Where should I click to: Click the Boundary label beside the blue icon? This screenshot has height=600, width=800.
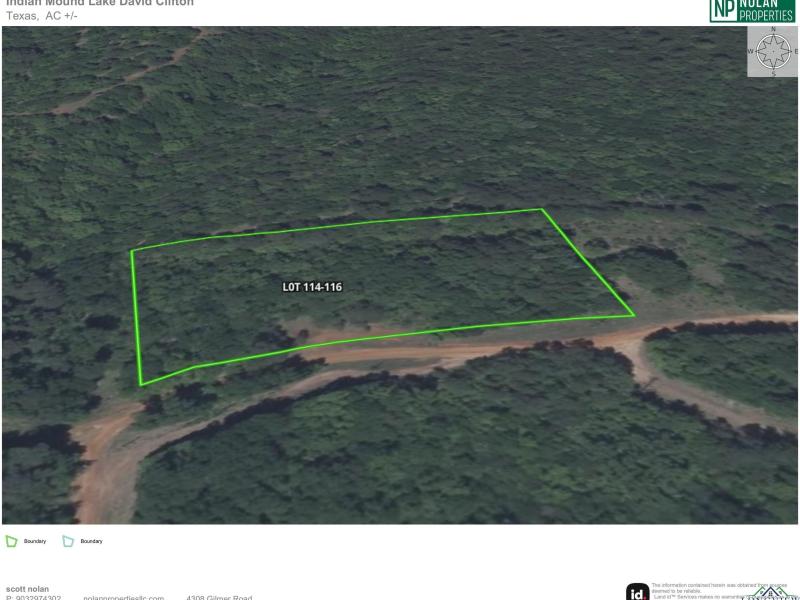point(91,541)
